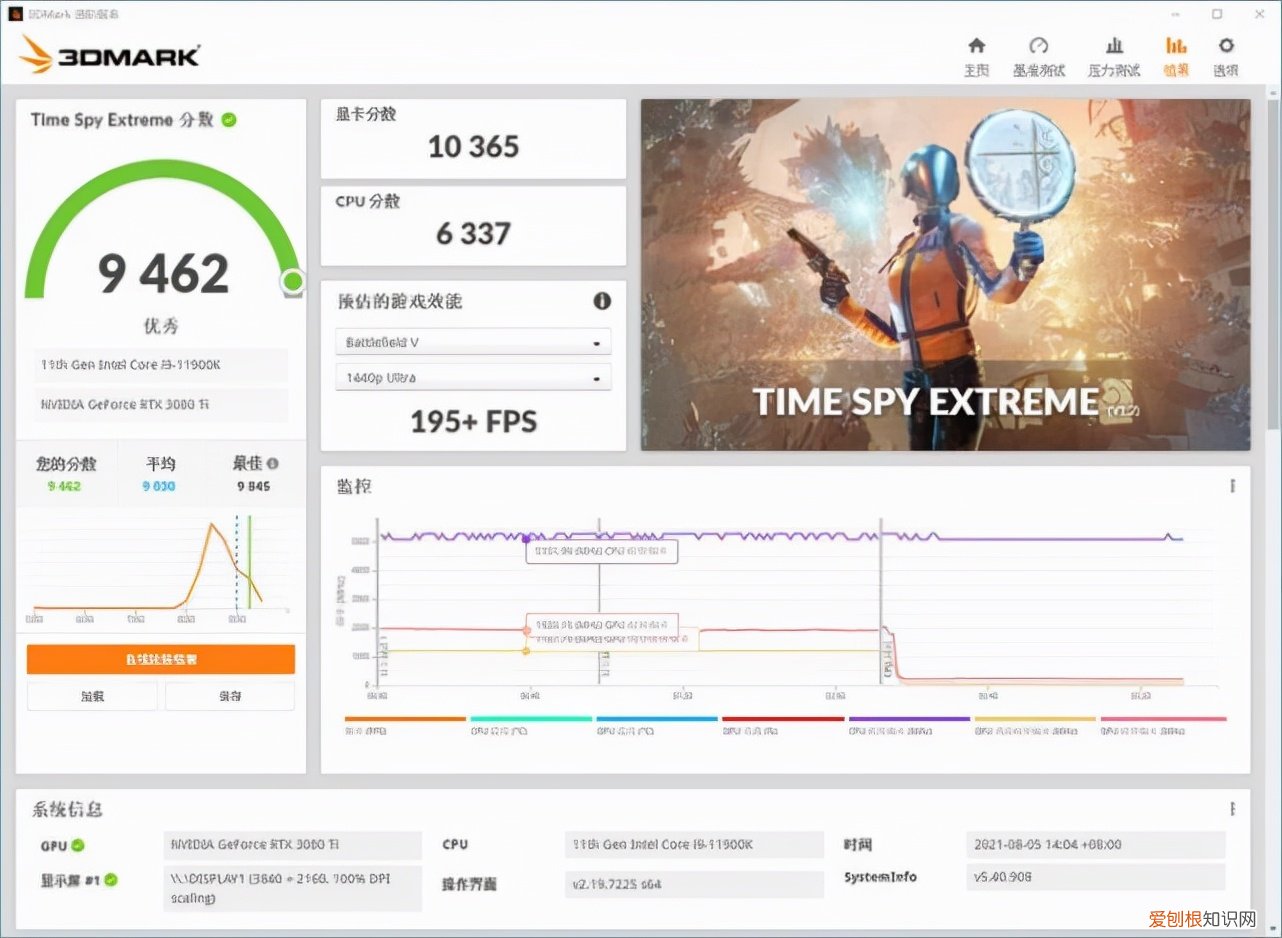The width and height of the screenshot is (1282, 938).
Task: Click the info icon next to estimated game performance
Action: pos(601,301)
